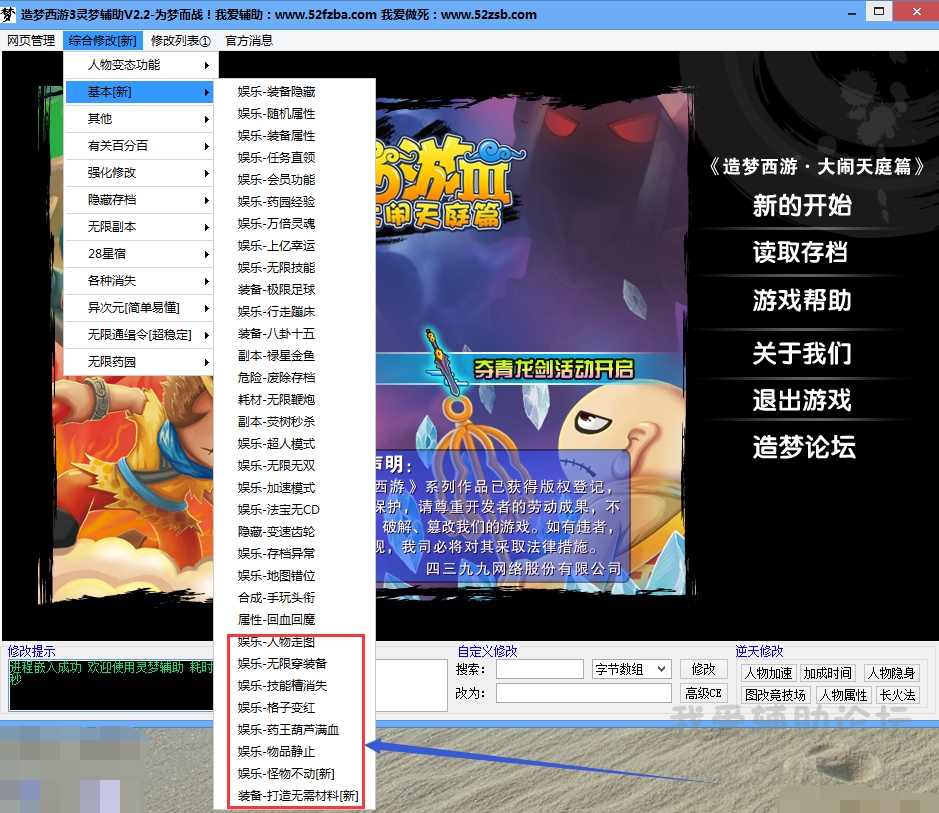Click 新的开始 in game menu

pos(802,205)
